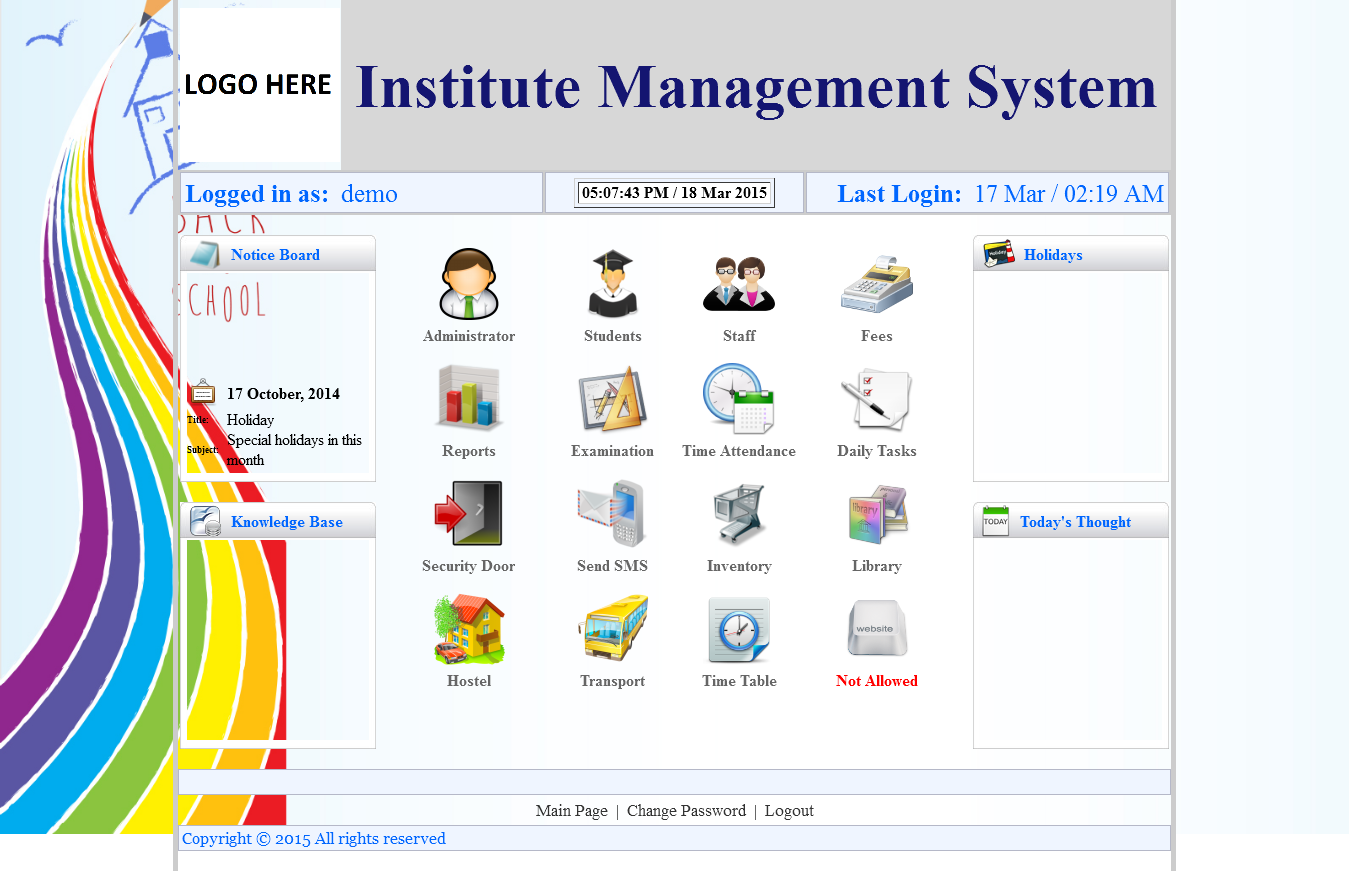
Task: Open the Daily Tasks checklist icon
Action: [877, 399]
